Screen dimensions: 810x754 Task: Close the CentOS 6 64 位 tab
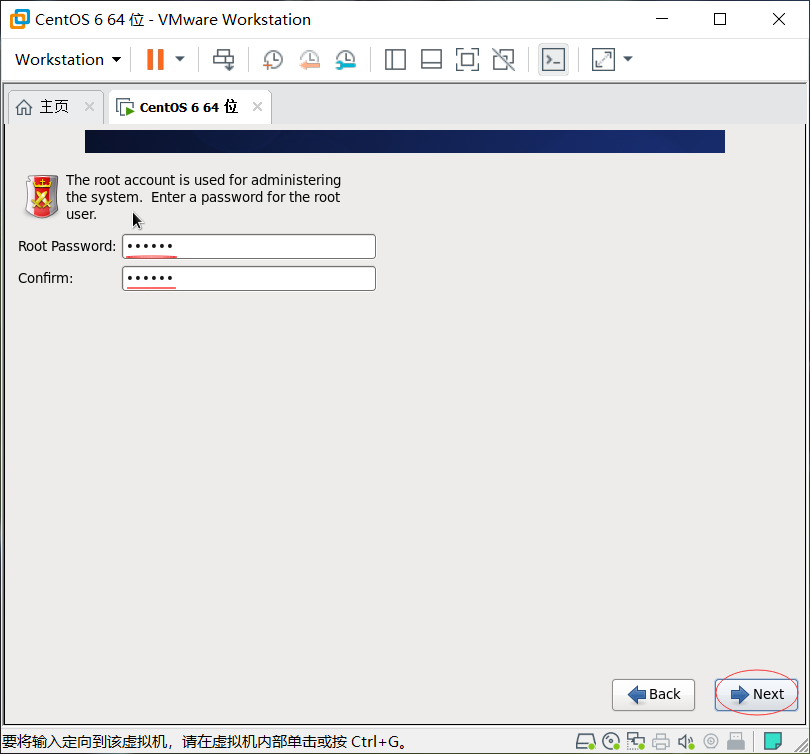[257, 106]
